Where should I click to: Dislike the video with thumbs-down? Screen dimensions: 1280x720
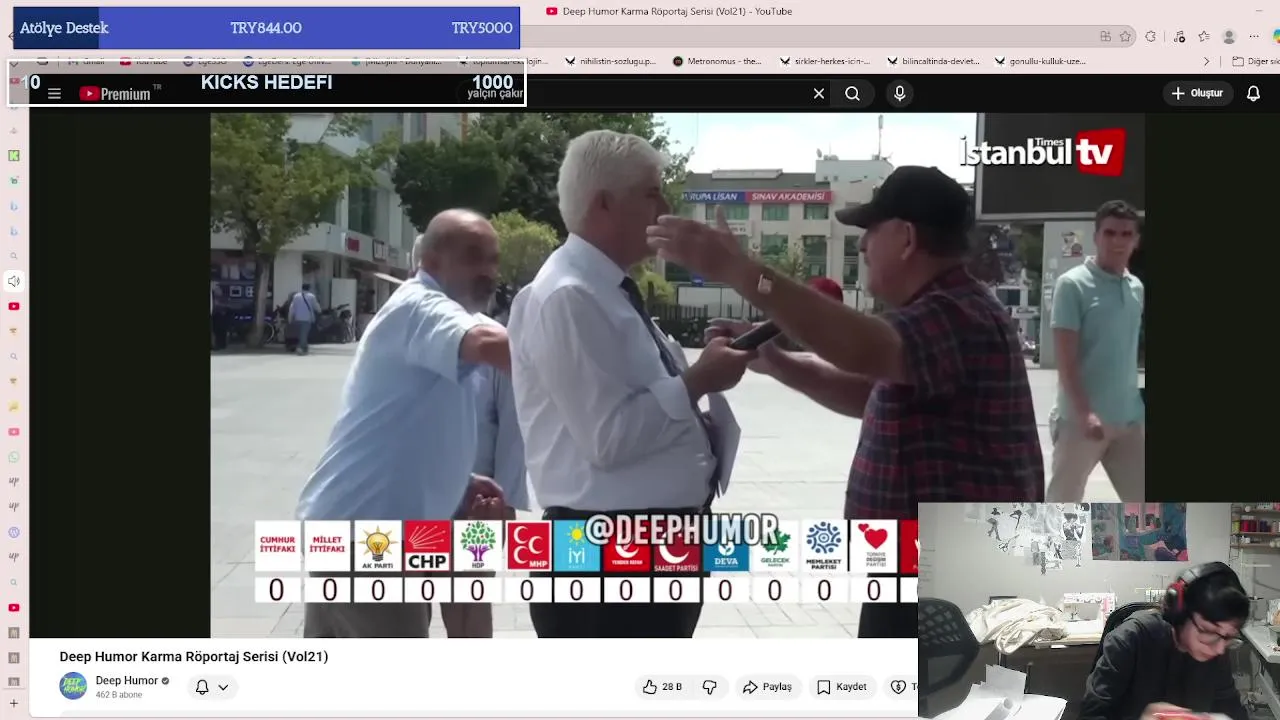pyautogui.click(x=709, y=687)
